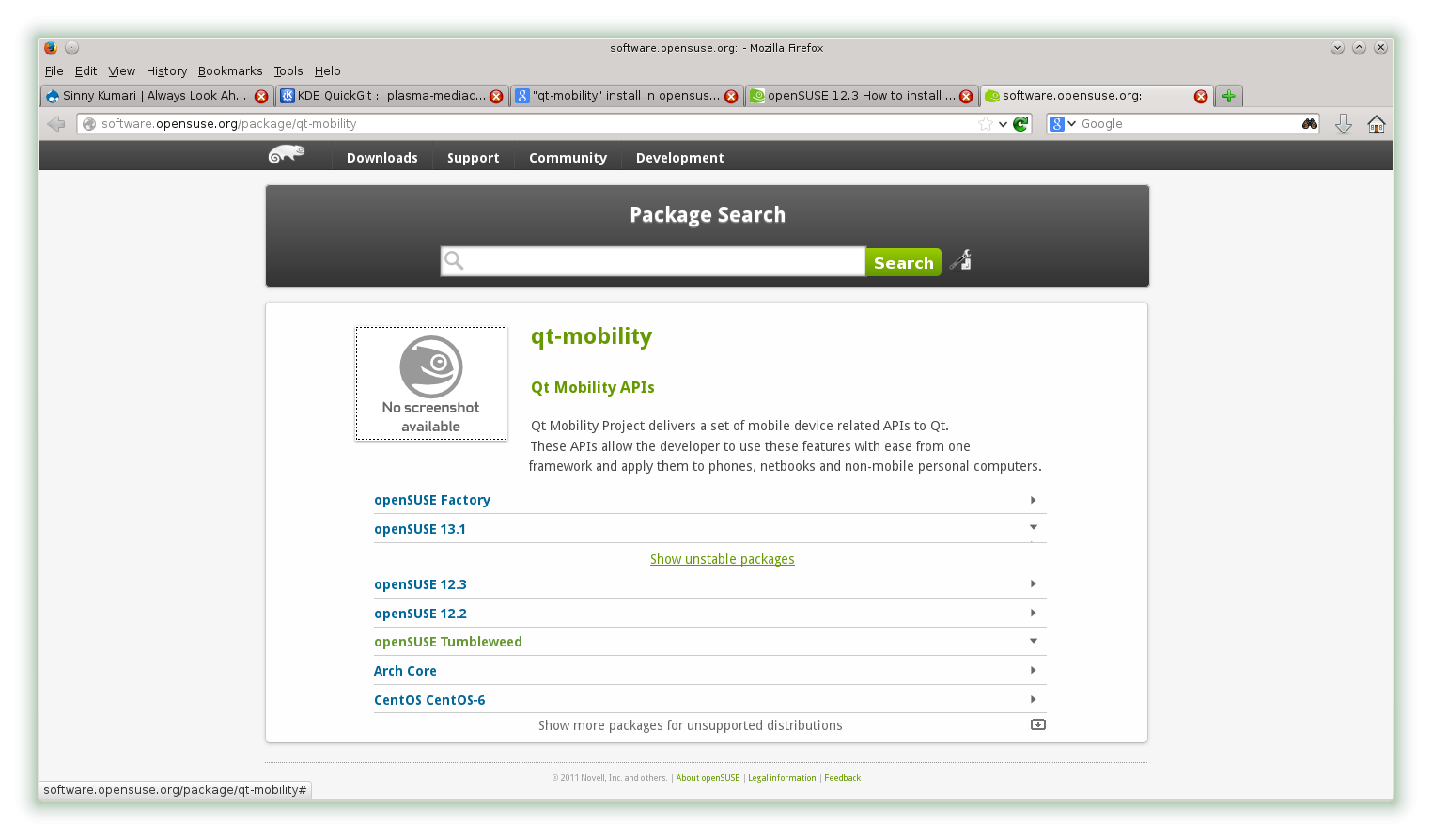Open the Tools menu
The height and width of the screenshot is (840, 1432).
(288, 71)
